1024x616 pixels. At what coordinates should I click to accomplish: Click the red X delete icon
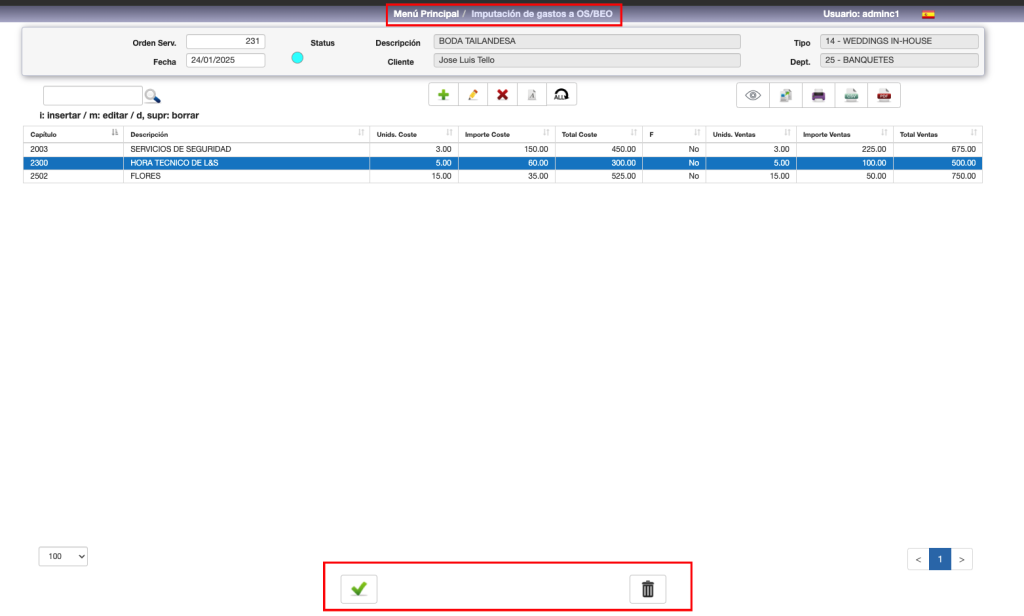503,95
